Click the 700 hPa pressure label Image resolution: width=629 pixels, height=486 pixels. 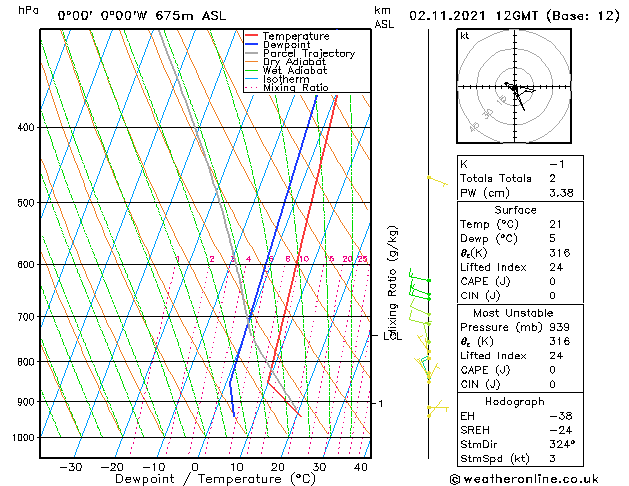click(26, 317)
